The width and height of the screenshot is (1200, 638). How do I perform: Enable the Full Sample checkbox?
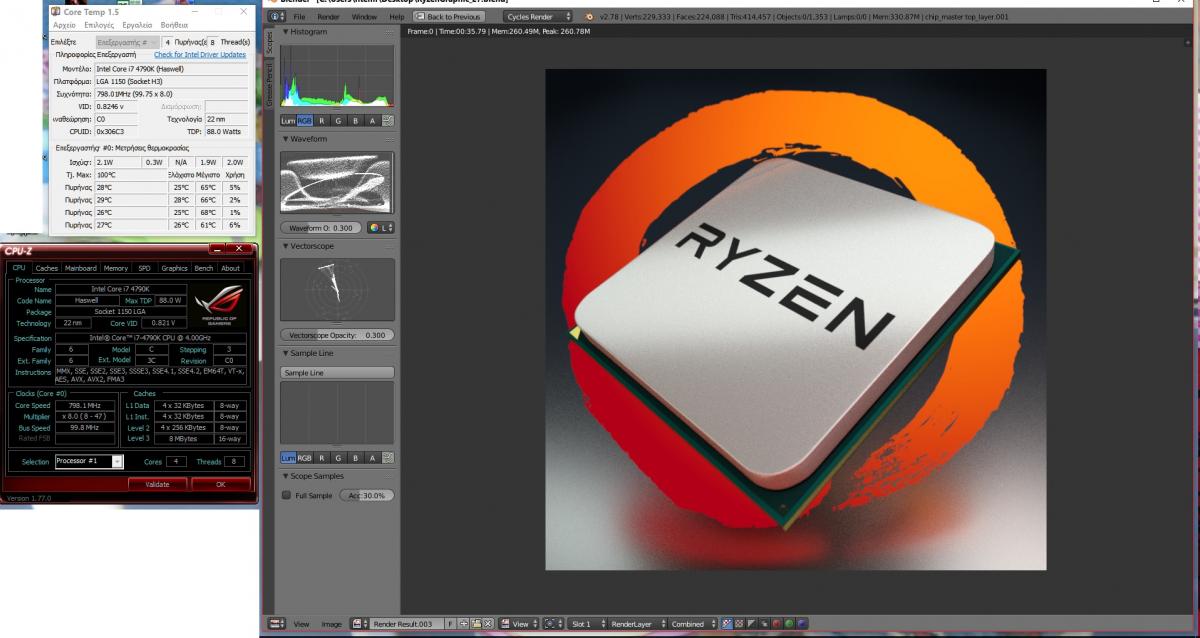(x=288, y=495)
